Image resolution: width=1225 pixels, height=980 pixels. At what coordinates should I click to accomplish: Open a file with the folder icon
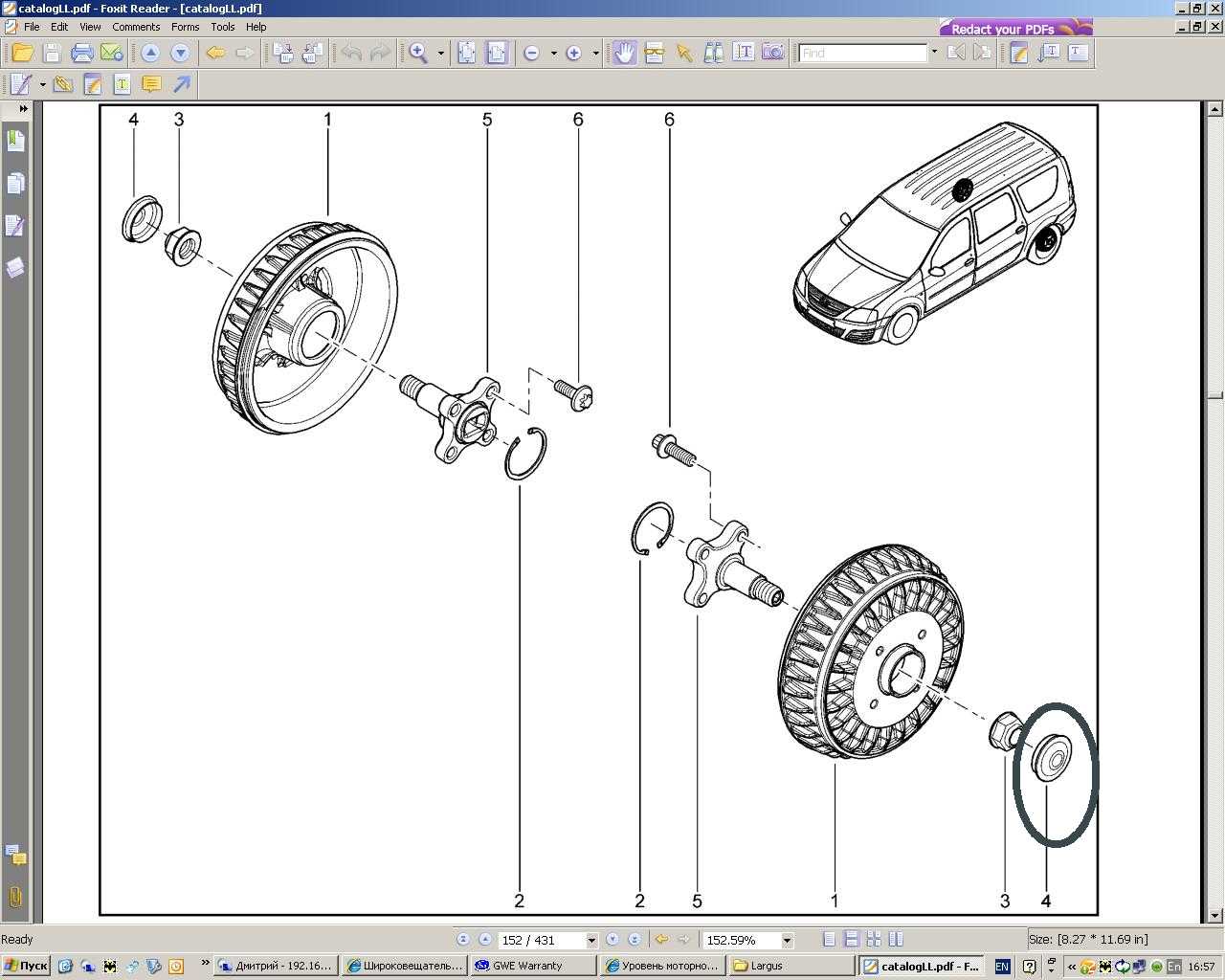tap(22, 54)
